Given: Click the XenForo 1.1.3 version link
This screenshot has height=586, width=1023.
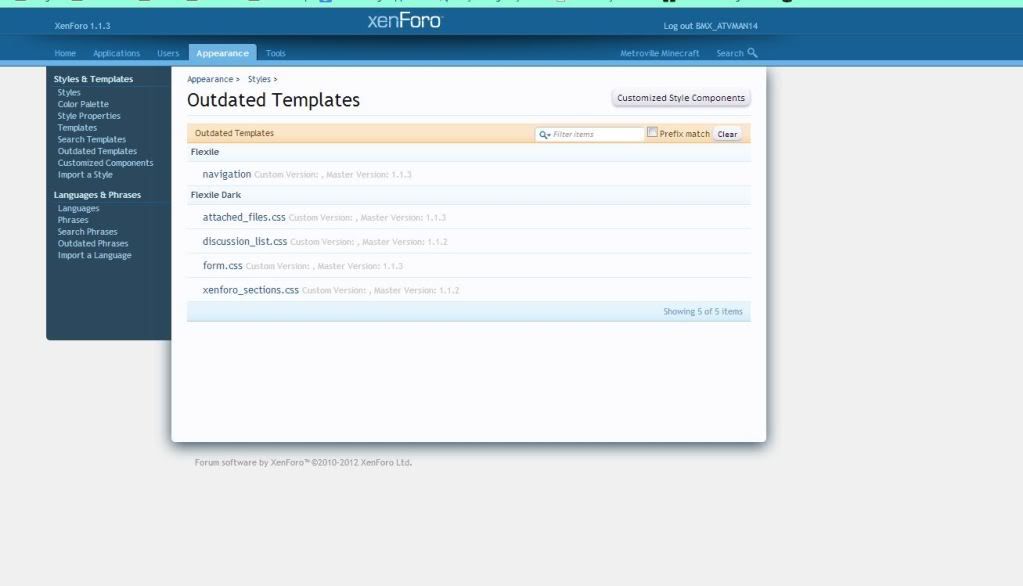Looking at the screenshot, I should [x=82, y=26].
